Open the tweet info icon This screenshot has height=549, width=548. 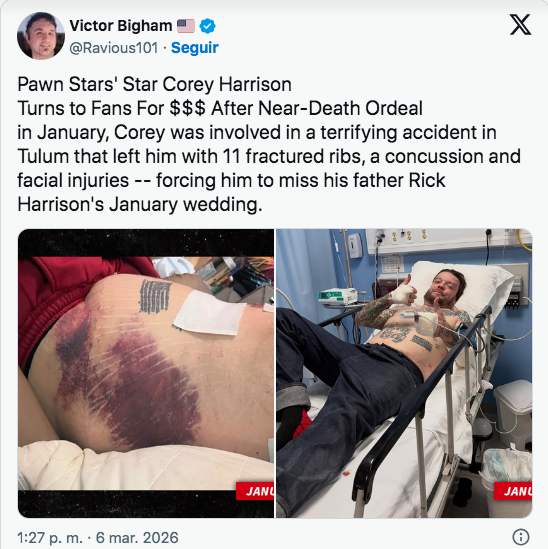[x=521, y=537]
